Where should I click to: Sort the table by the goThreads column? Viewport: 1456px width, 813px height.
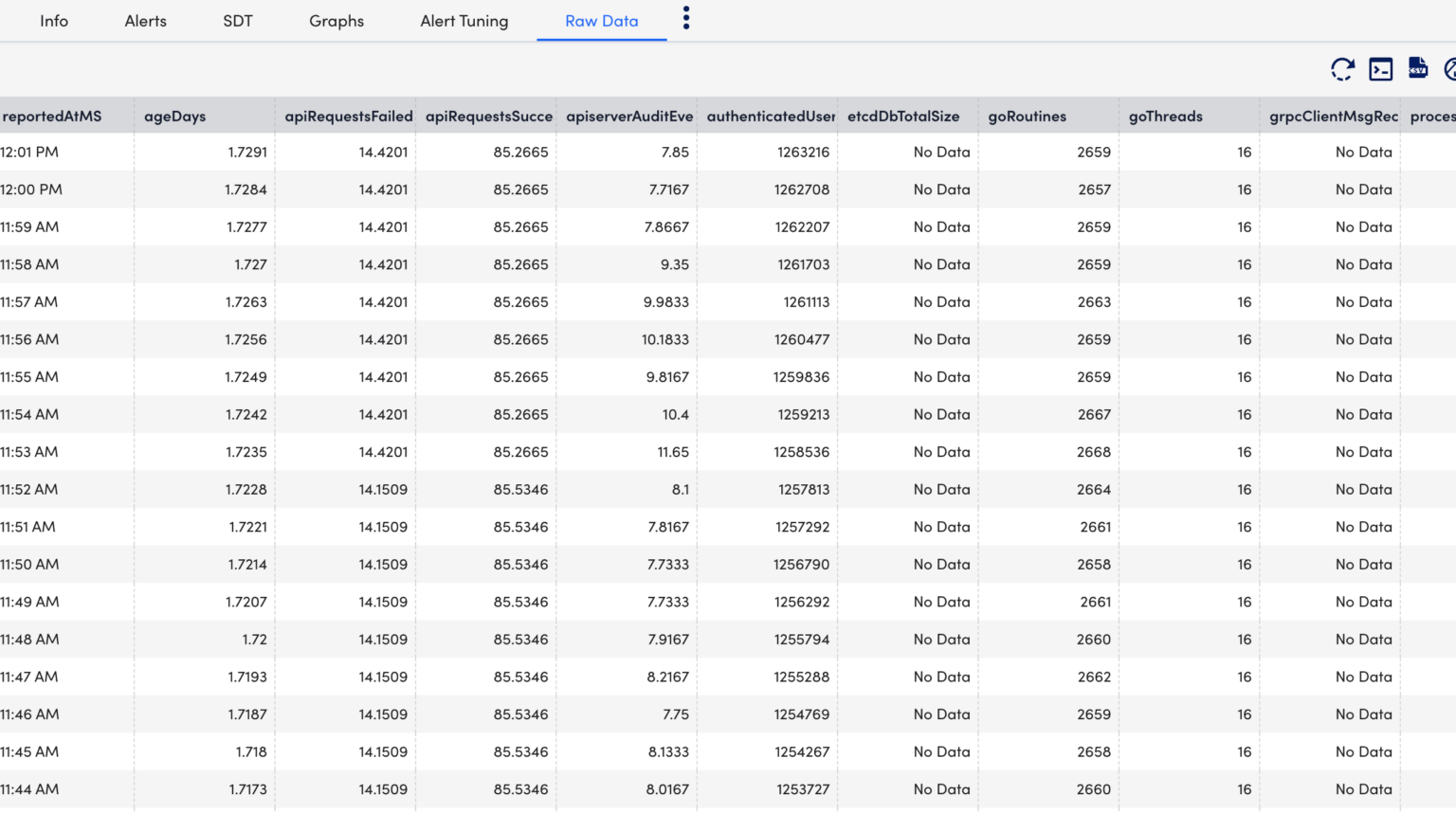pos(1165,116)
